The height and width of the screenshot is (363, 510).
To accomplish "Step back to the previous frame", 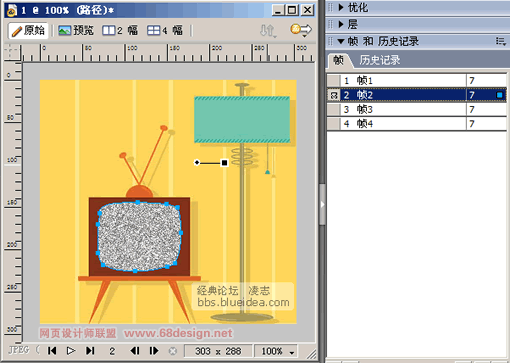I will tap(135, 351).
